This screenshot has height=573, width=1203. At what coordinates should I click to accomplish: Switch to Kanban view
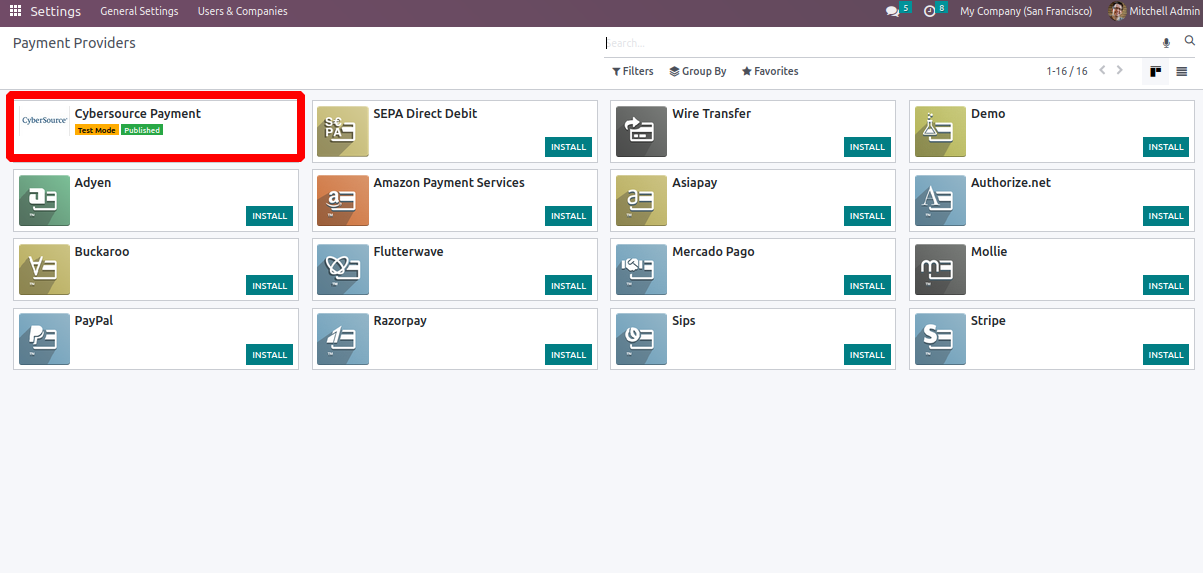click(1156, 71)
